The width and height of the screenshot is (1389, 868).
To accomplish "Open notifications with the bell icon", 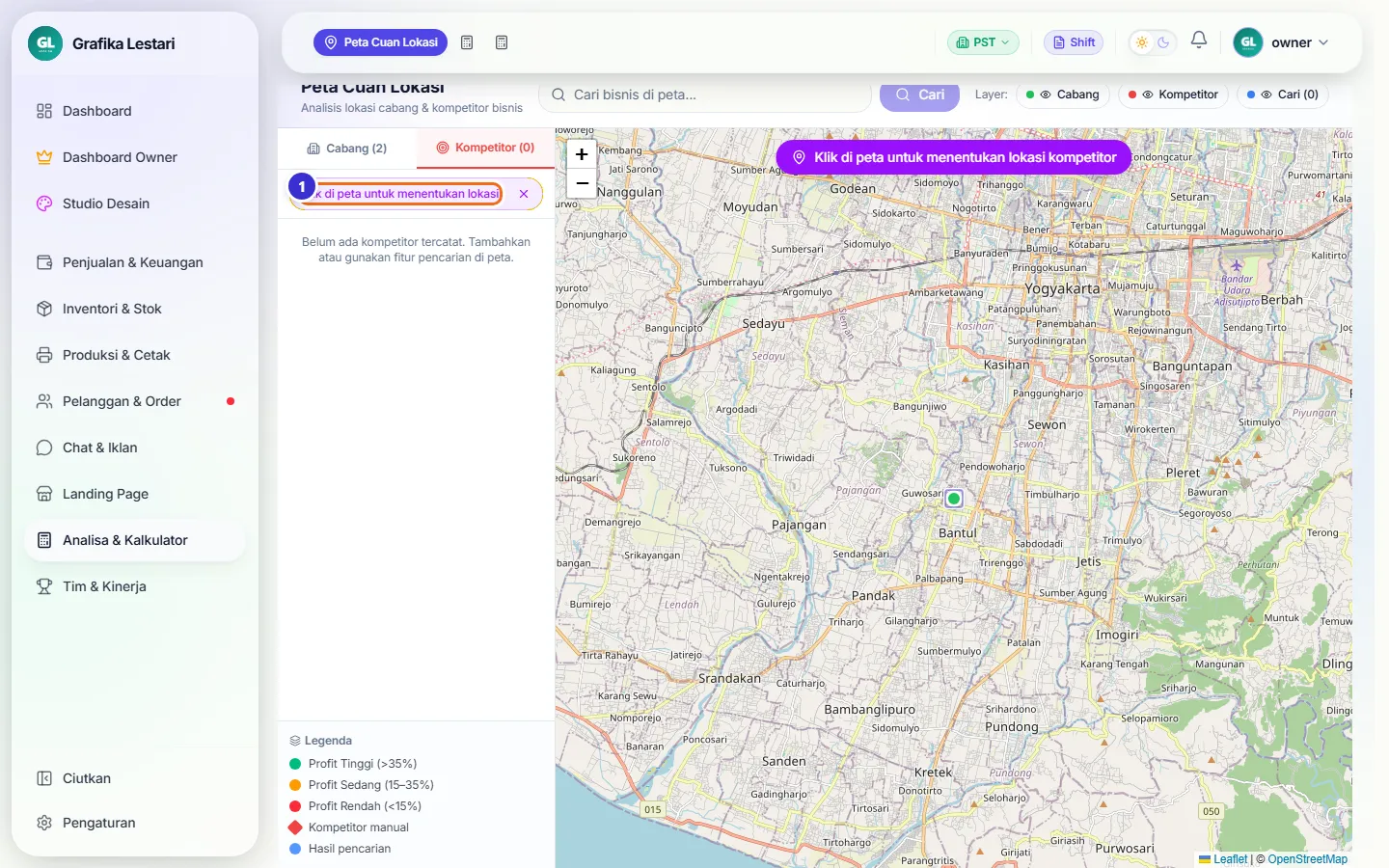I will tap(1199, 41).
